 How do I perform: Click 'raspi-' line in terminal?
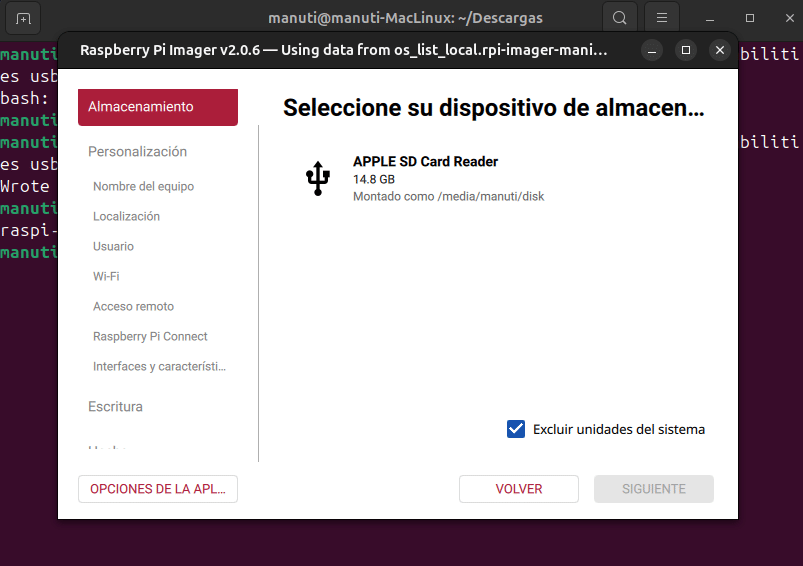click(x=29, y=230)
